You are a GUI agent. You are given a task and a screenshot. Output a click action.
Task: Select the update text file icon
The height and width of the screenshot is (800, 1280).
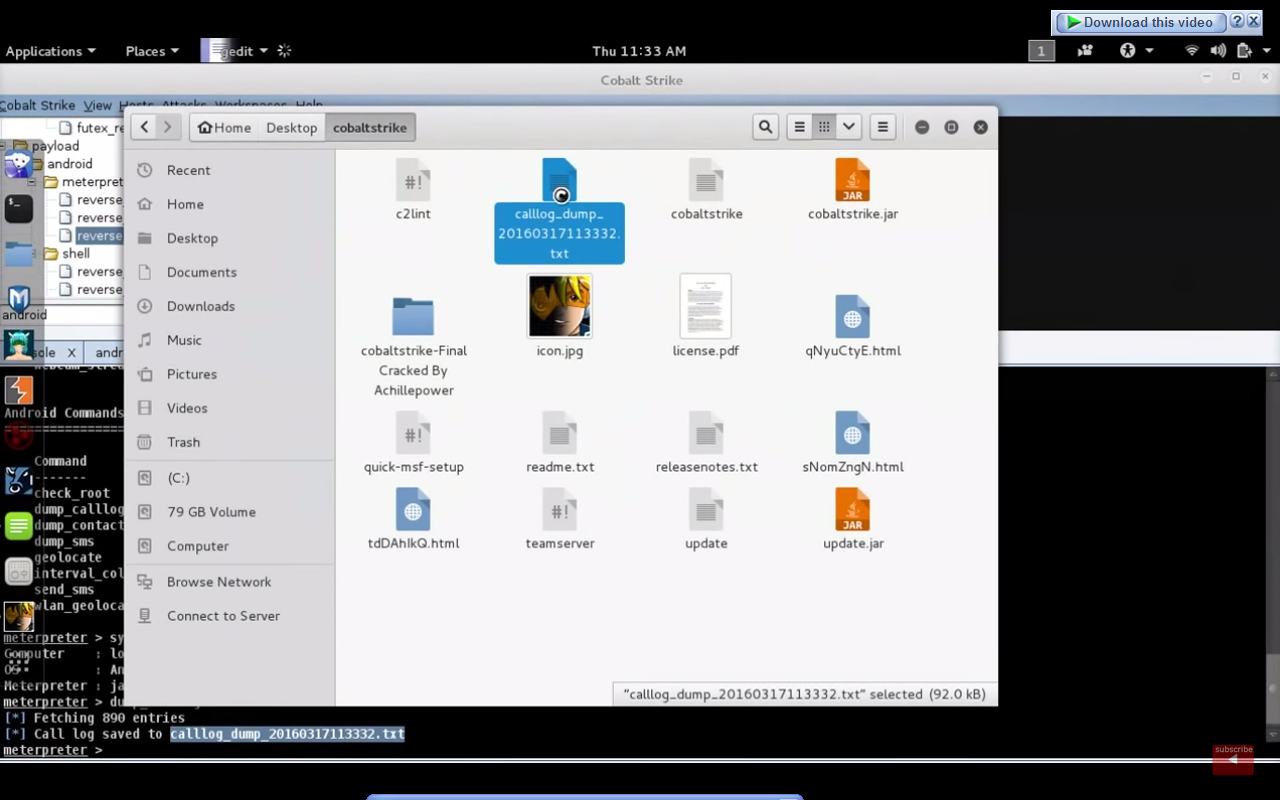pyautogui.click(x=706, y=509)
